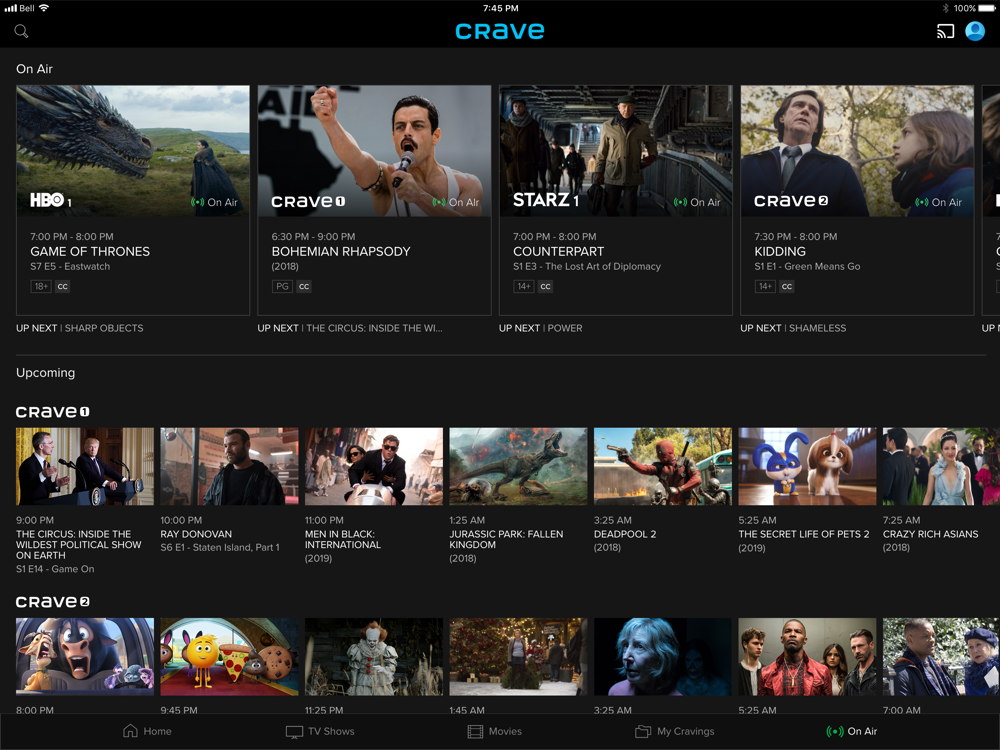Tap the Crave 2 logo in Upcoming section
The image size is (1000, 750).
coord(53,602)
